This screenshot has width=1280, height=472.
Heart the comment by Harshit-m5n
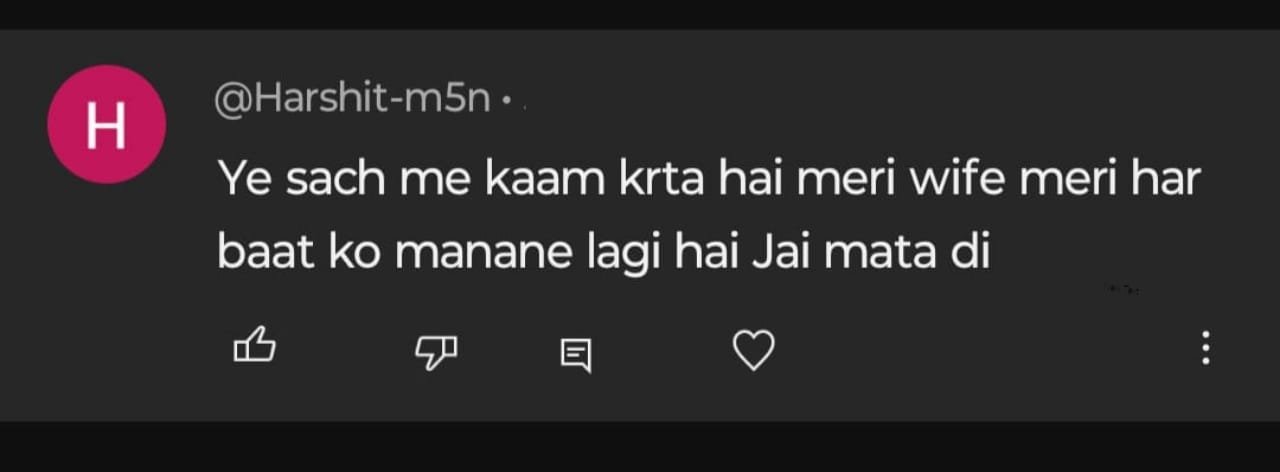[754, 350]
